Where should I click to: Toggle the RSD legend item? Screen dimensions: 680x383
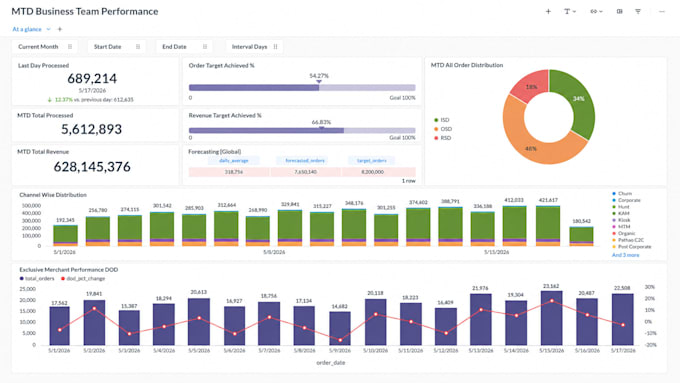[x=442, y=138]
